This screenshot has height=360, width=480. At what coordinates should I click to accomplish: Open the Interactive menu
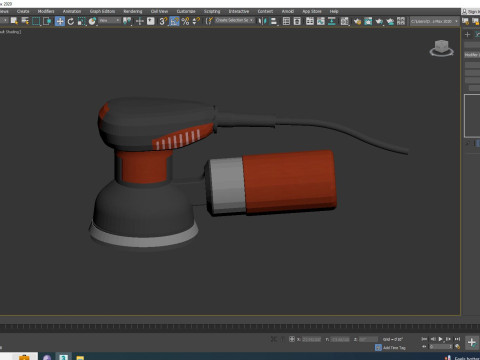(x=239, y=11)
